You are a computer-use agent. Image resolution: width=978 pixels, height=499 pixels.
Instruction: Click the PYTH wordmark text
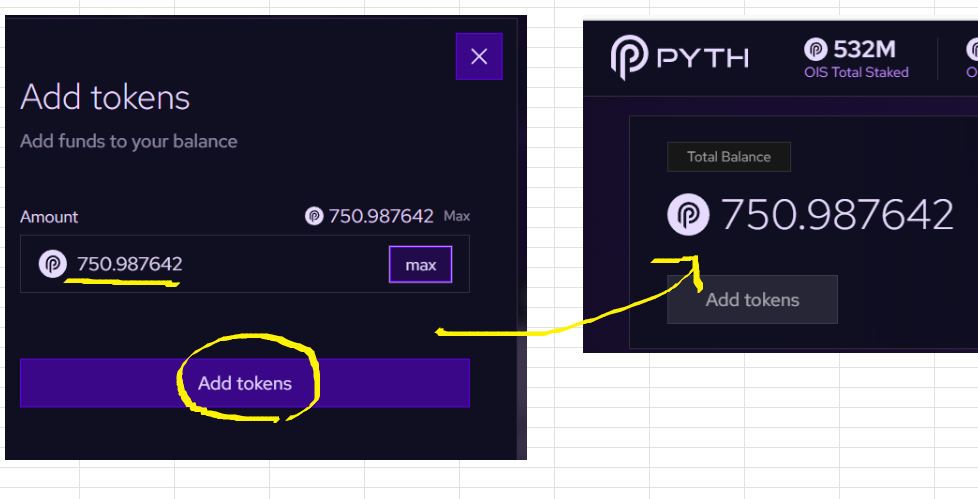click(703, 59)
